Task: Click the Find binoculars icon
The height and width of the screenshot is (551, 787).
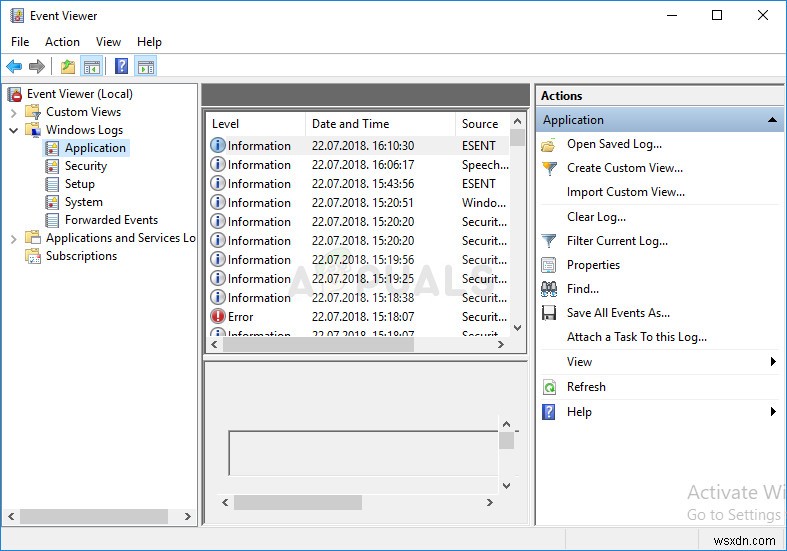Action: point(549,289)
